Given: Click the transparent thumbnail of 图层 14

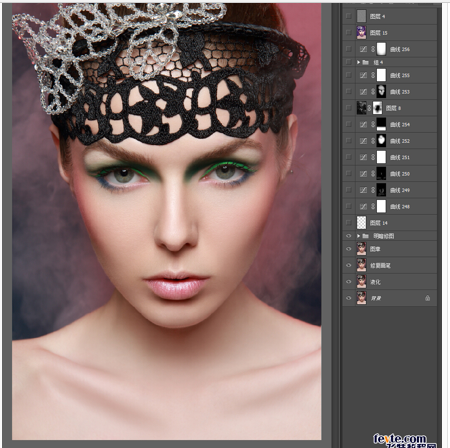Looking at the screenshot, I should [361, 223].
